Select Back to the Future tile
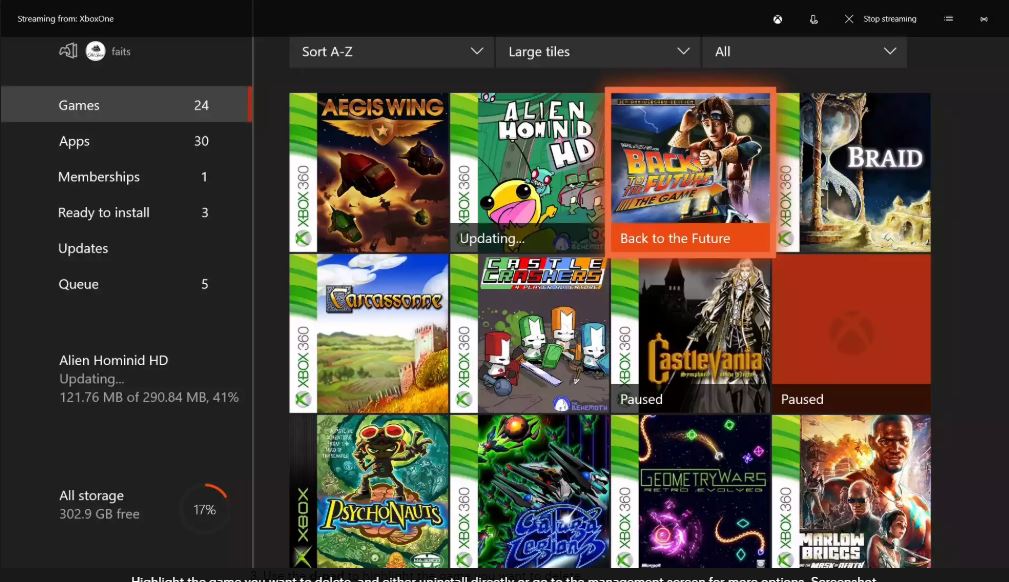Image resolution: width=1009 pixels, height=582 pixels. (690, 173)
